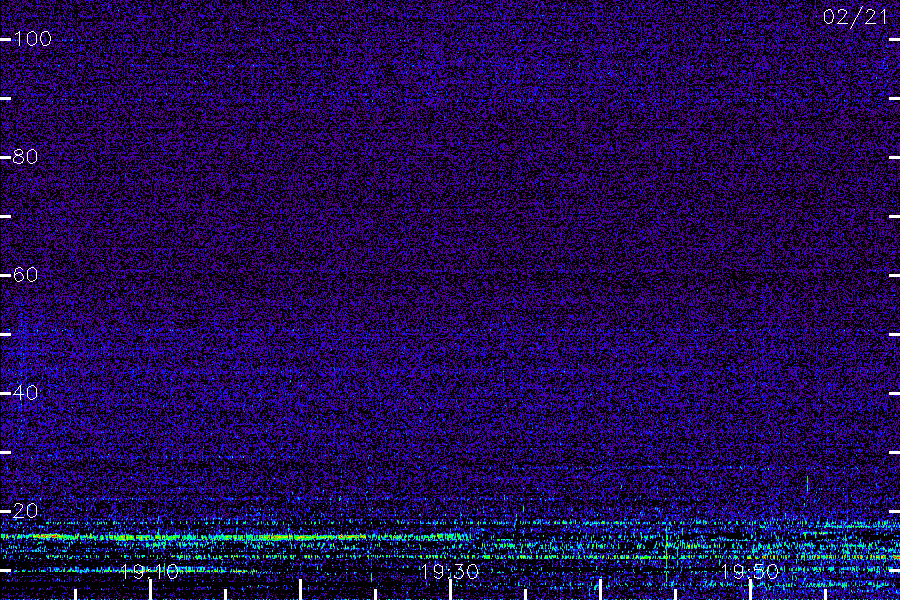
Task: Click the 02/21 date stamp
Action: (855, 17)
